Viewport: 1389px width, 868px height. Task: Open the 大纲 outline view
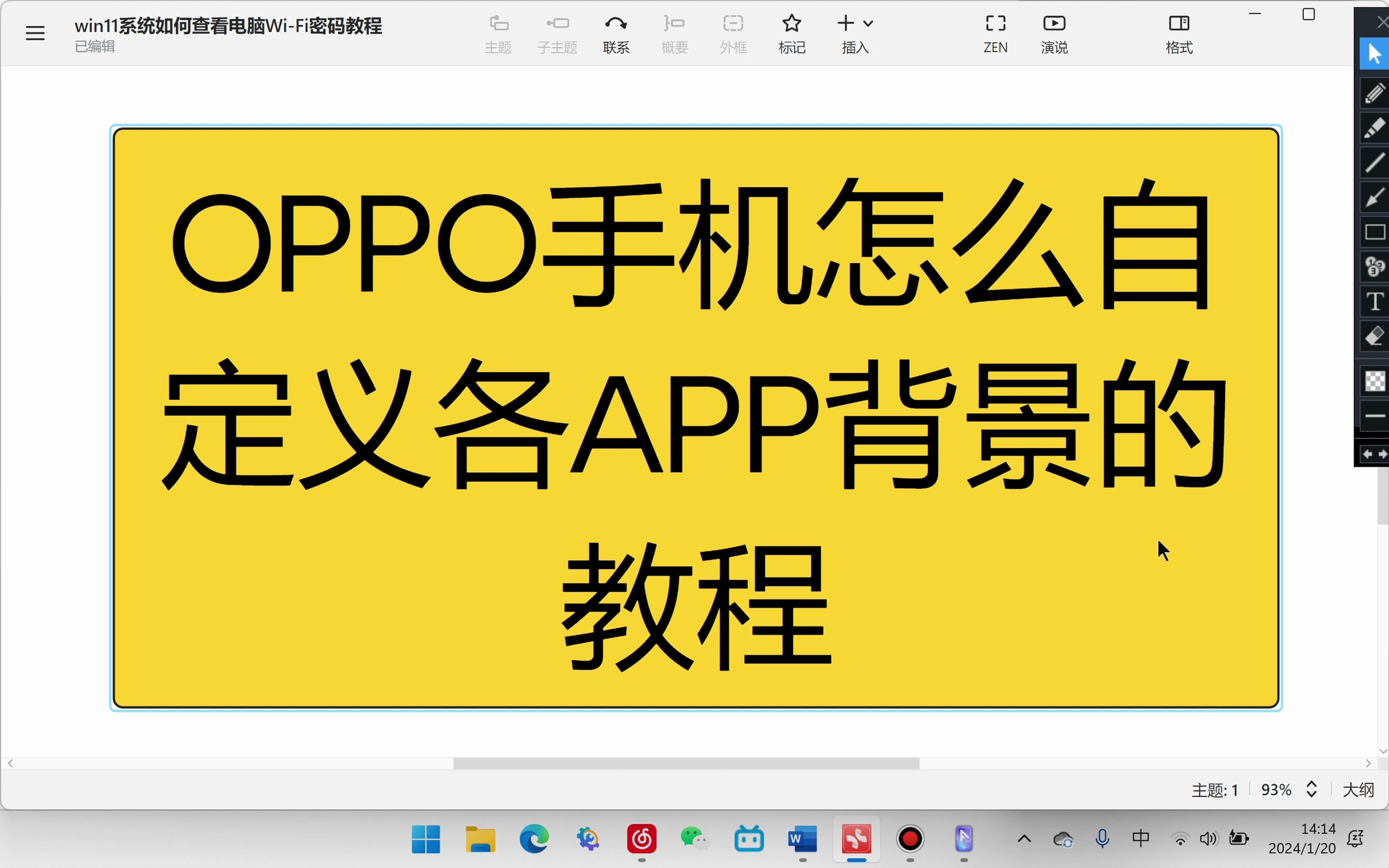click(x=1358, y=790)
